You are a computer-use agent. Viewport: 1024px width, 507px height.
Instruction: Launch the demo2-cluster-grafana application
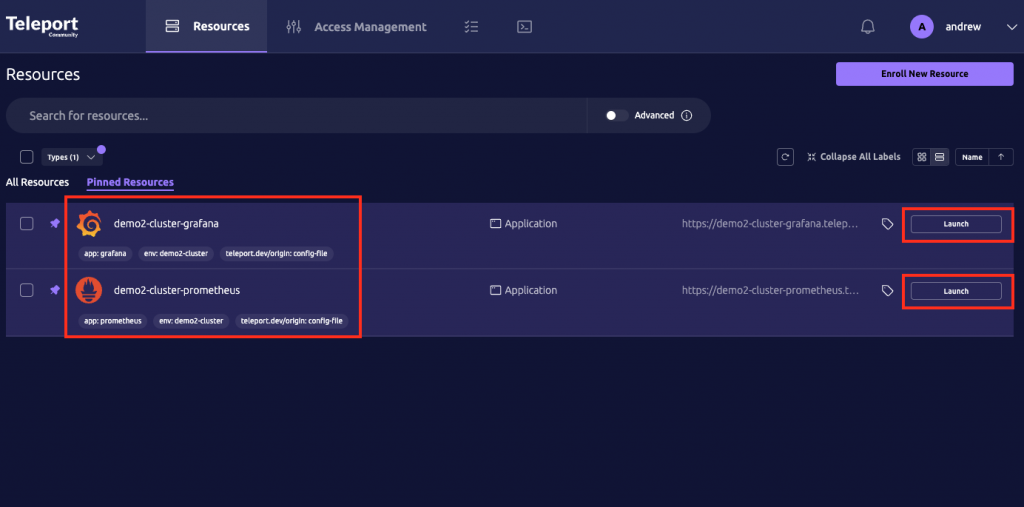(x=956, y=224)
